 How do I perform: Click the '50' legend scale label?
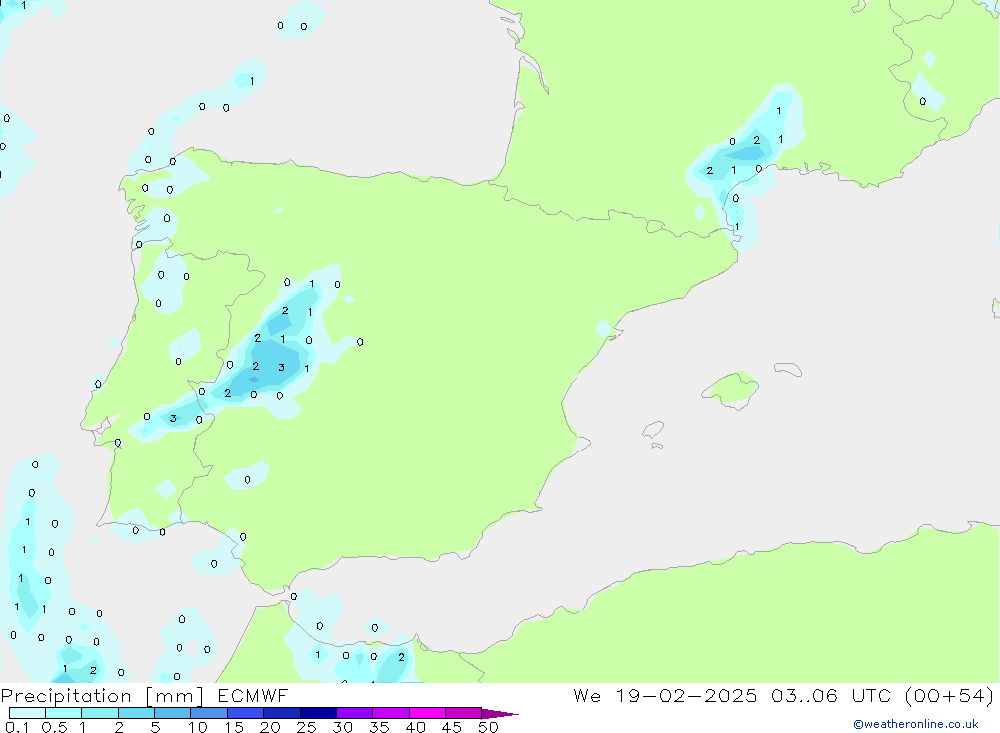(x=489, y=727)
